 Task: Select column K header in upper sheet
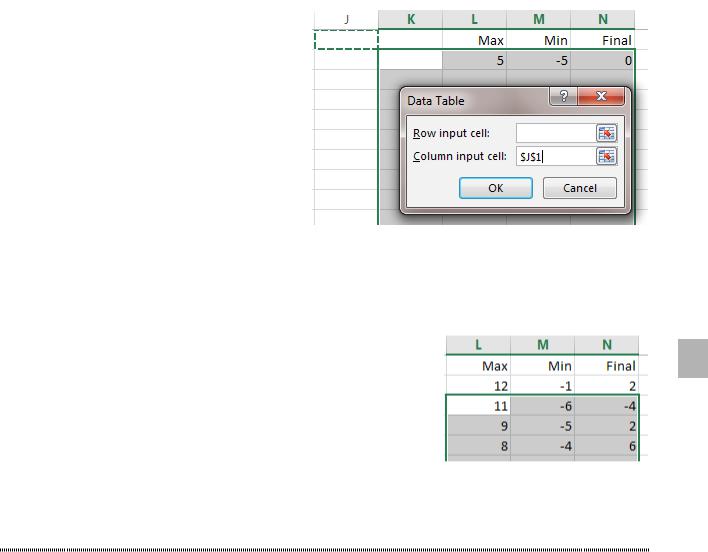pyautogui.click(x=410, y=19)
